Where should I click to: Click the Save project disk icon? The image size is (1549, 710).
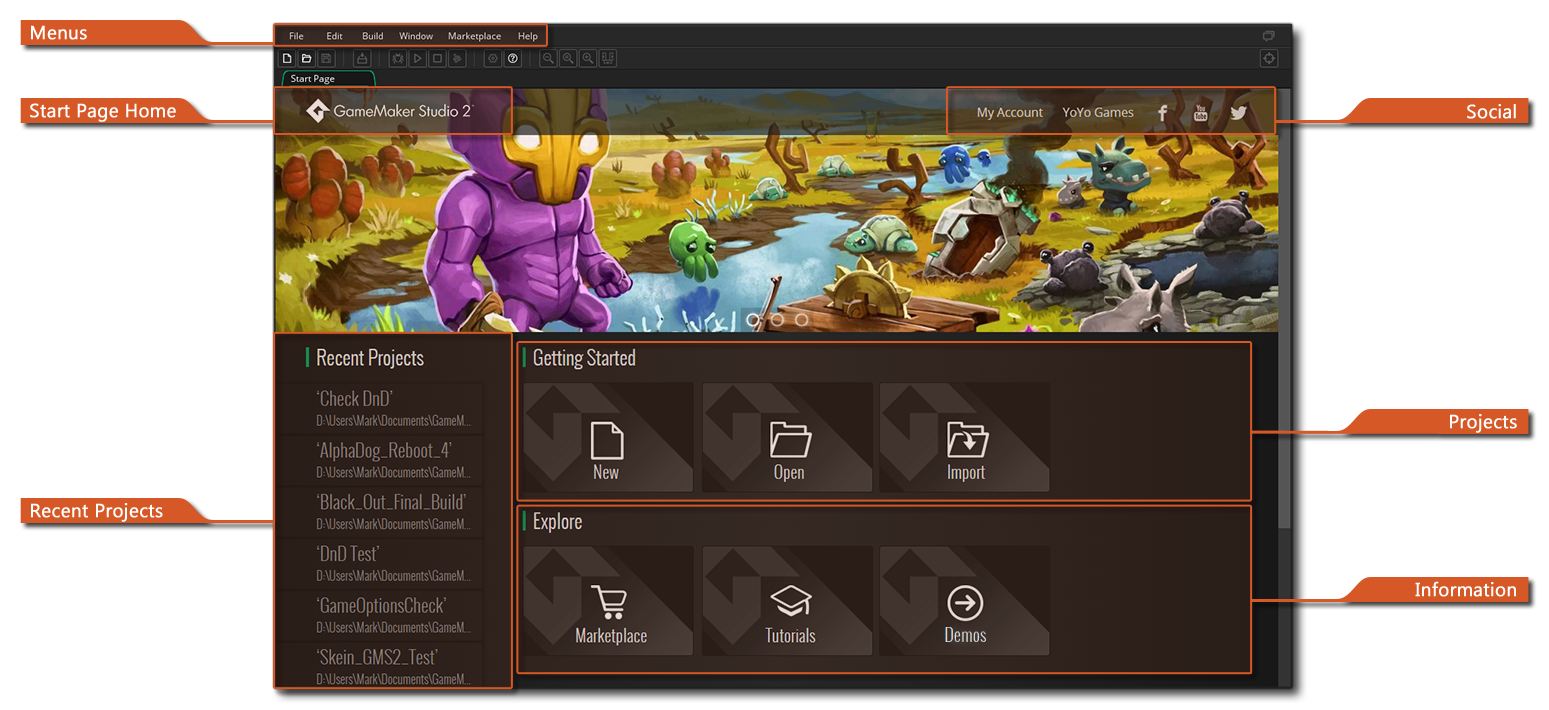pyautogui.click(x=326, y=58)
